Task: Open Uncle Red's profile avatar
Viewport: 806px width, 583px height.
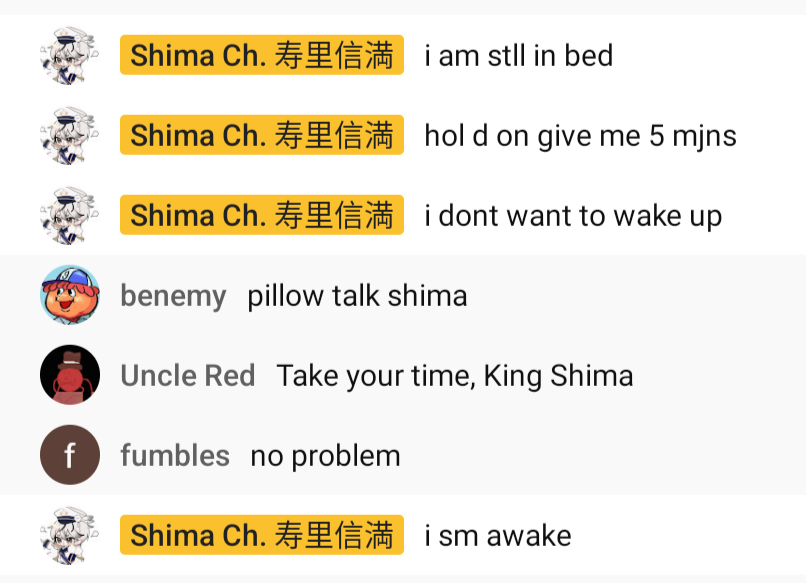Action: point(70,375)
